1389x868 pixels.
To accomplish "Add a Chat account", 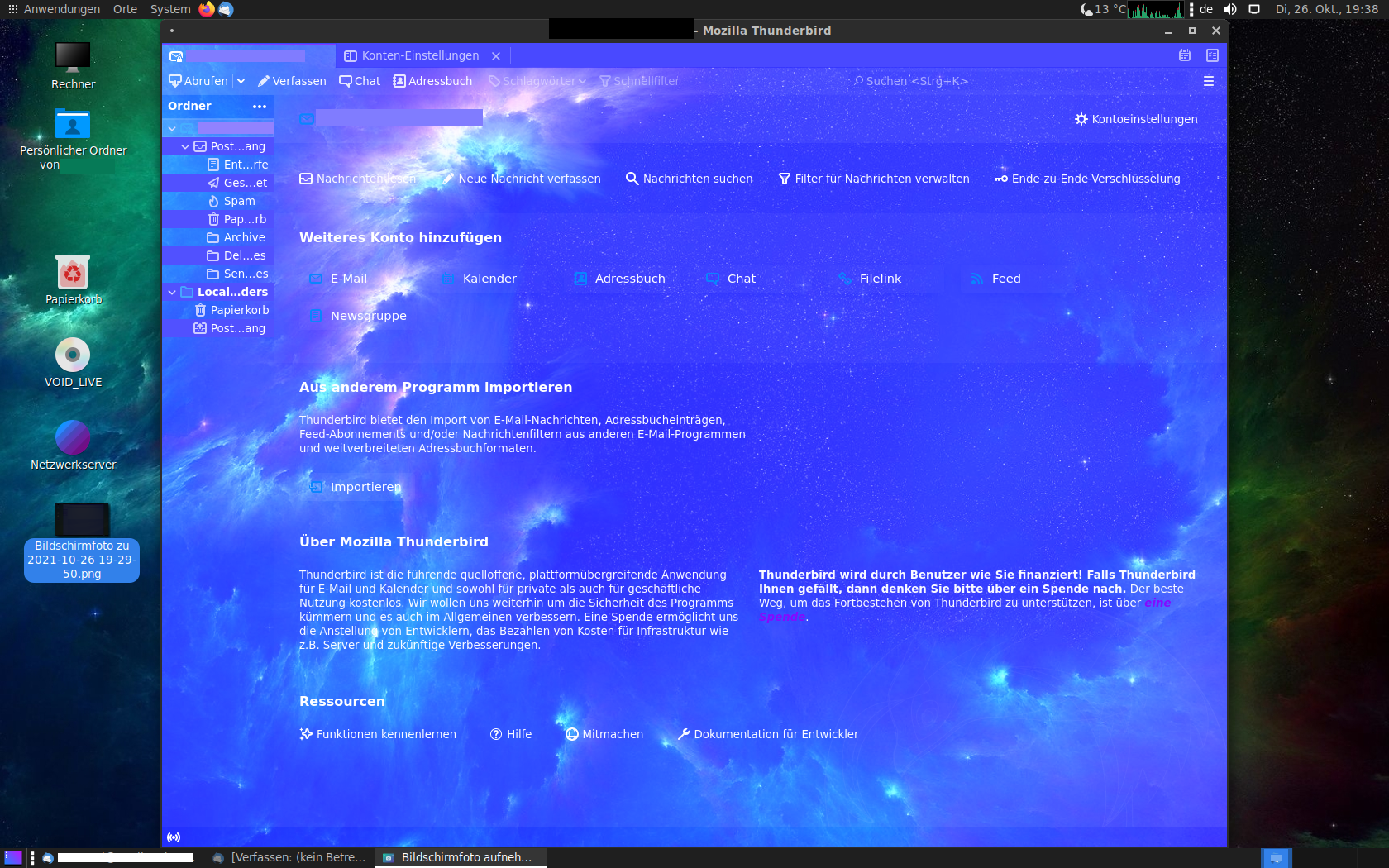I will click(731, 279).
